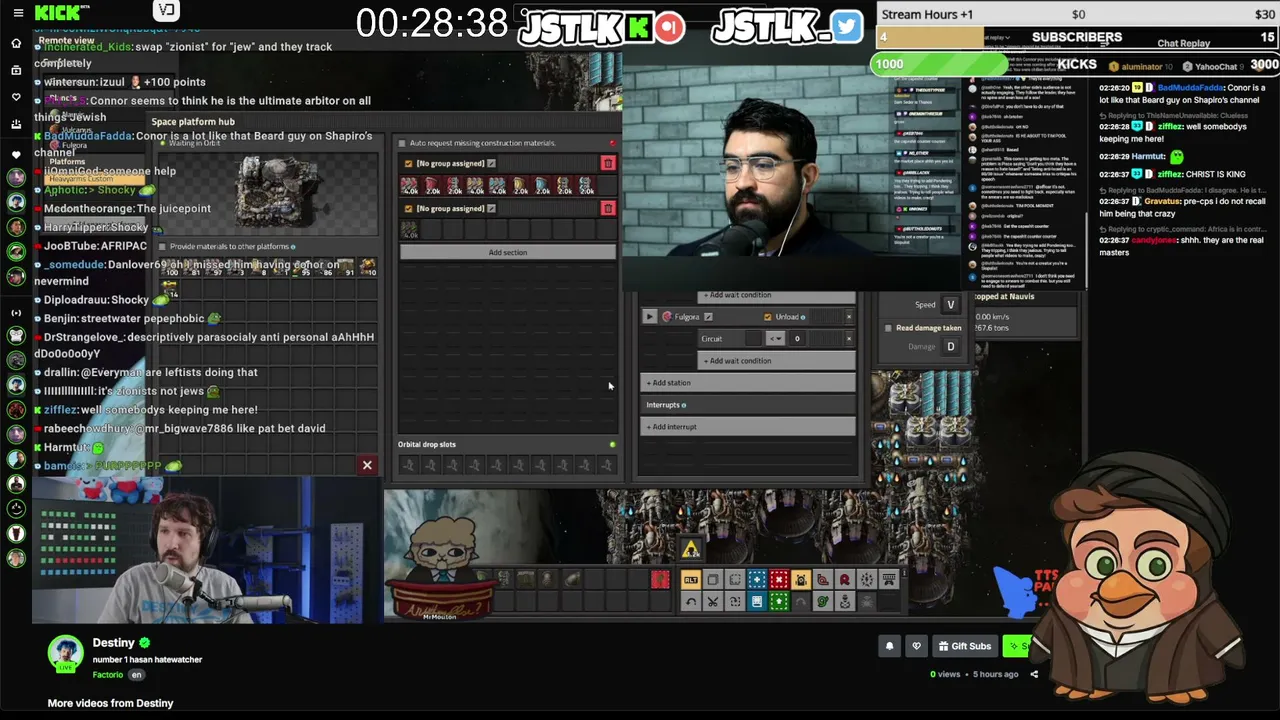This screenshot has height=720, width=1280.
Task: Click the follow heart button
Action: 916,646
